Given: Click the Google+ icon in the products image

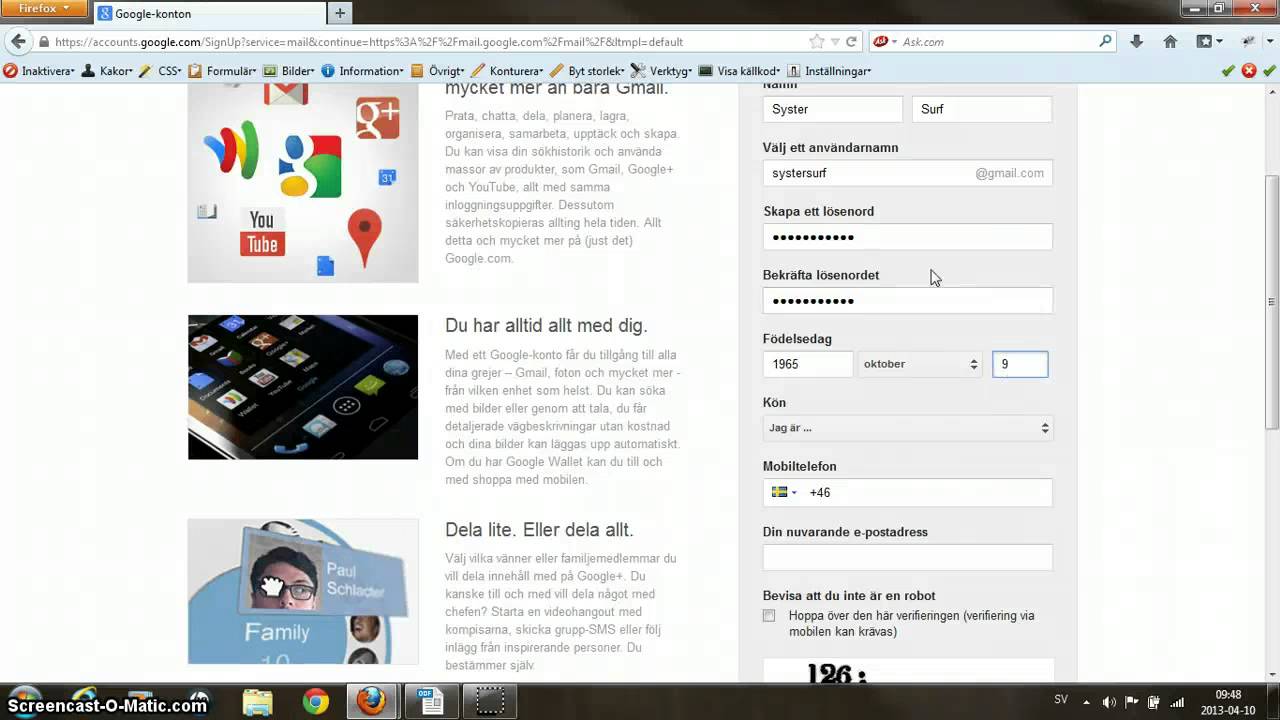Looking at the screenshot, I should tap(378, 119).
